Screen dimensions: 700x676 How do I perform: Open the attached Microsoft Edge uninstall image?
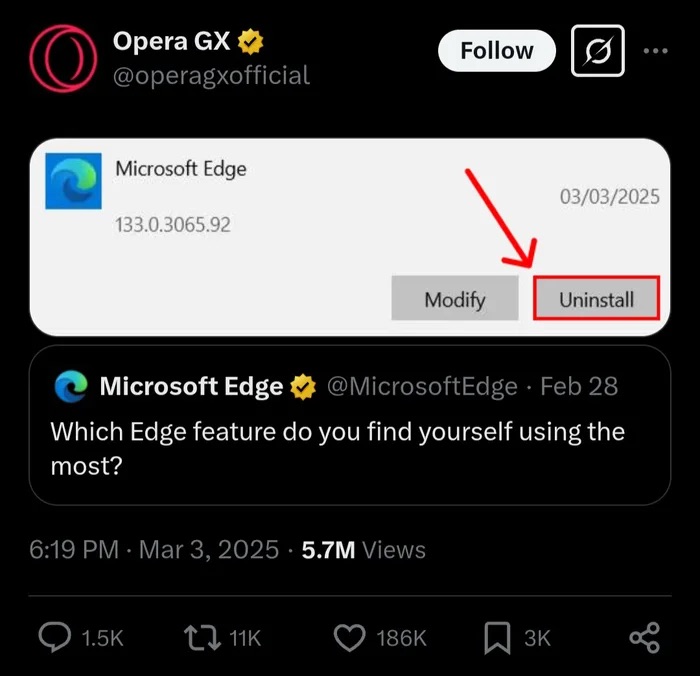click(349, 236)
